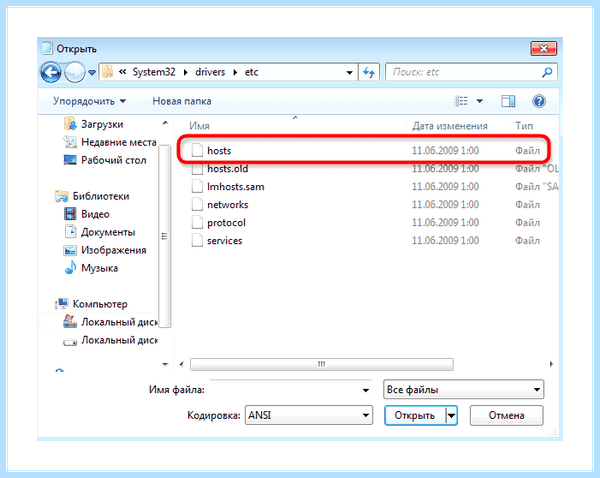Click the Отмена button
This screenshot has height=478, width=600.
point(506,415)
